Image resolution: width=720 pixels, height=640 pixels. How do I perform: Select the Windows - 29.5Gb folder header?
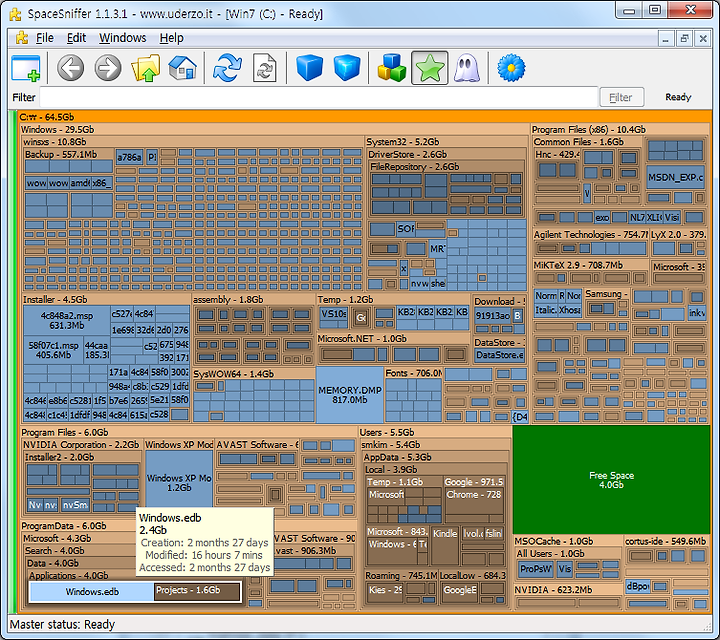(x=275, y=129)
